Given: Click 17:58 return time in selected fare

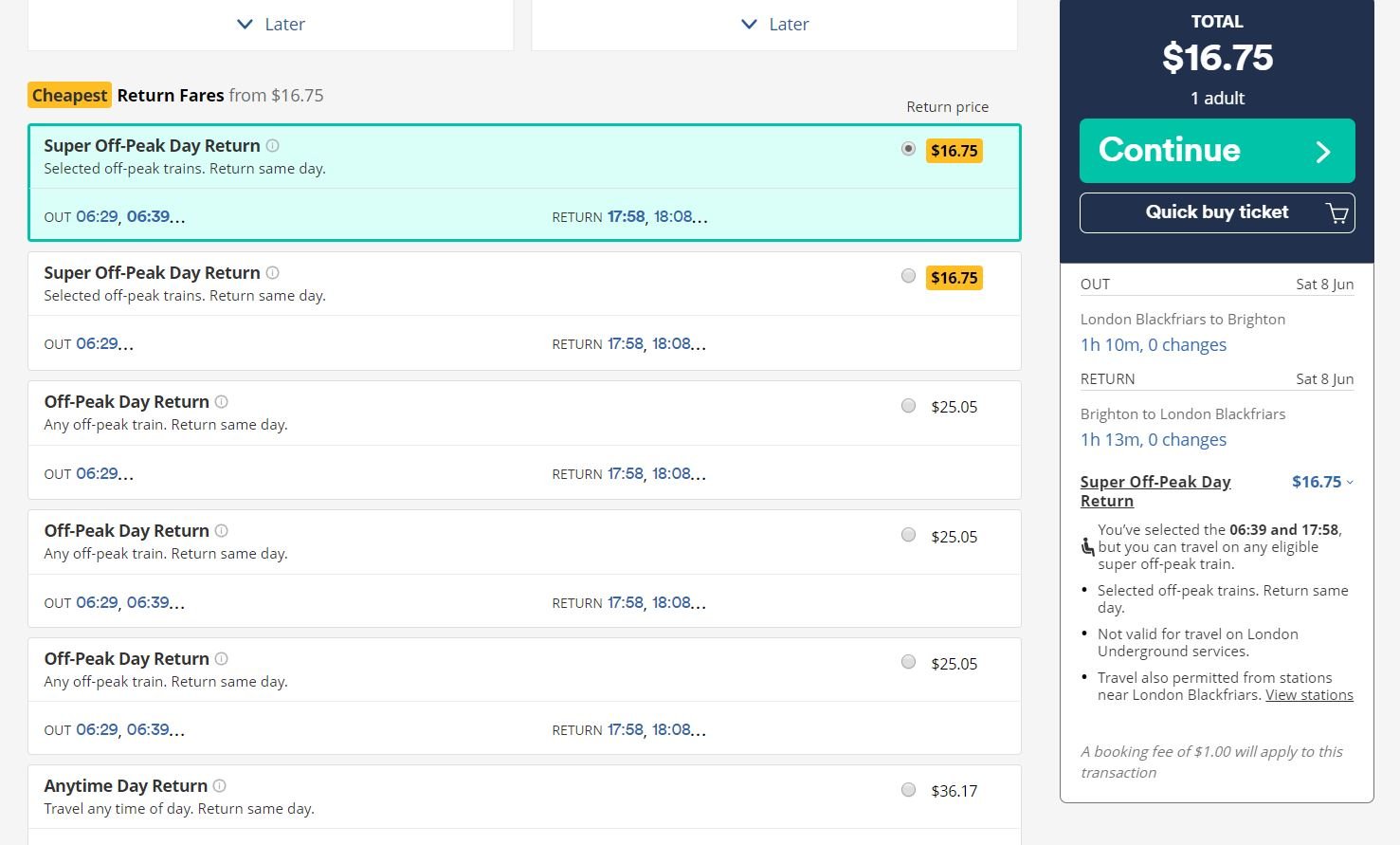Looking at the screenshot, I should (x=626, y=217).
